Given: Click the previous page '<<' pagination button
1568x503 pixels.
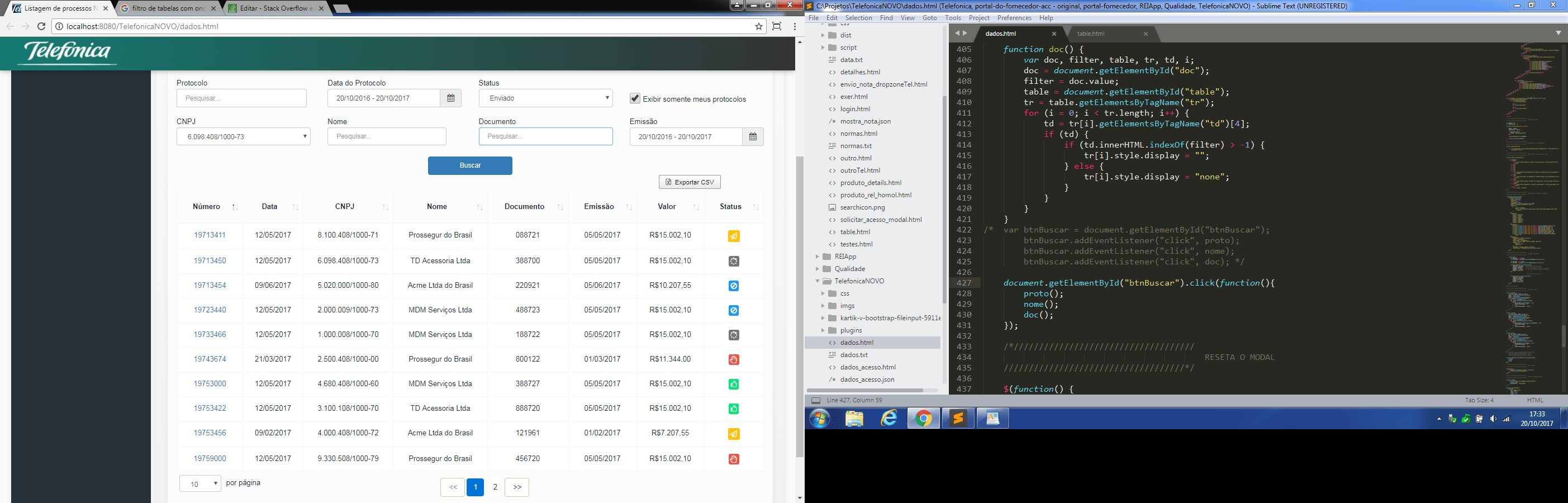Looking at the screenshot, I should point(453,487).
